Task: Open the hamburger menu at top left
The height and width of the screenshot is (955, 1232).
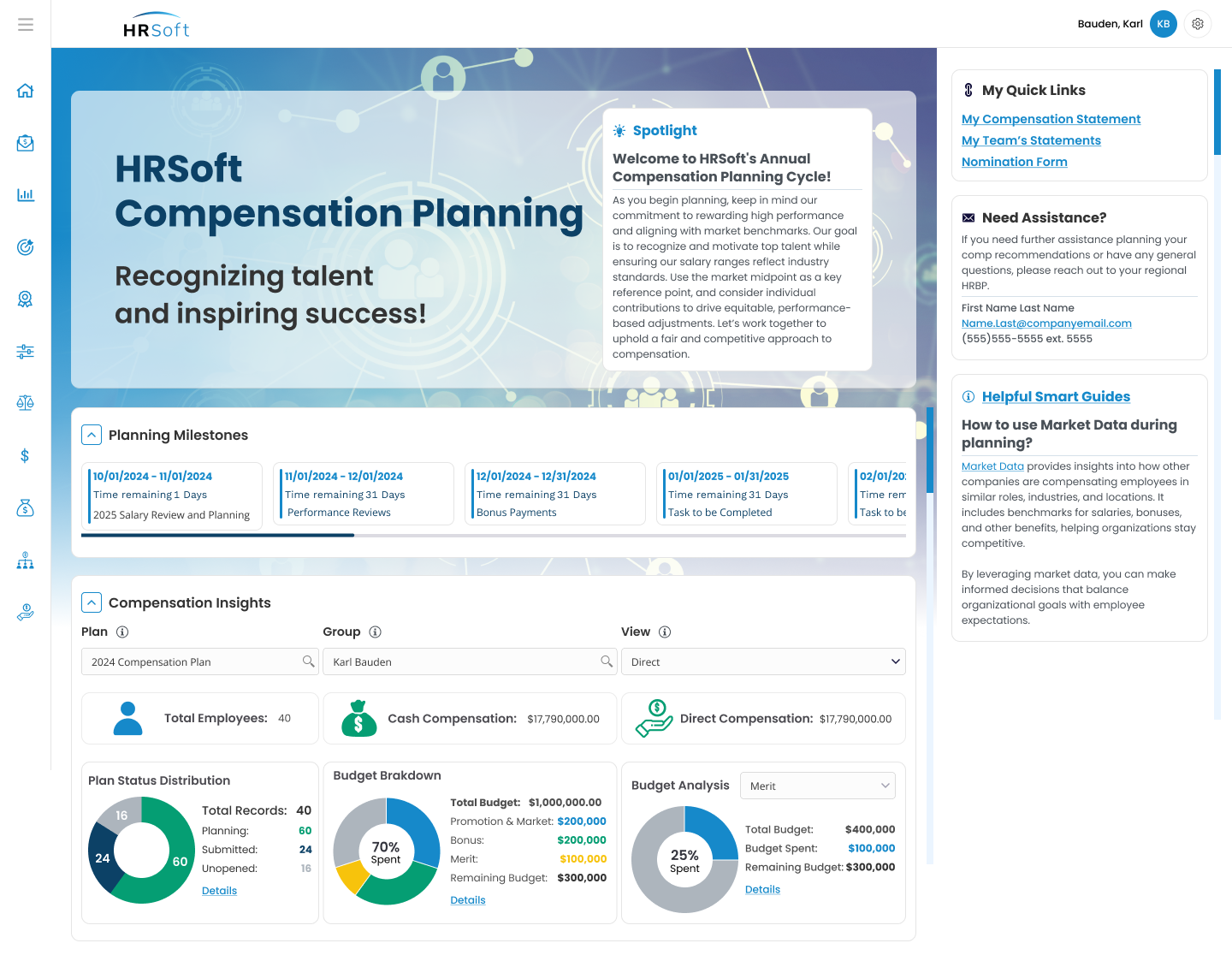Action: tap(25, 24)
